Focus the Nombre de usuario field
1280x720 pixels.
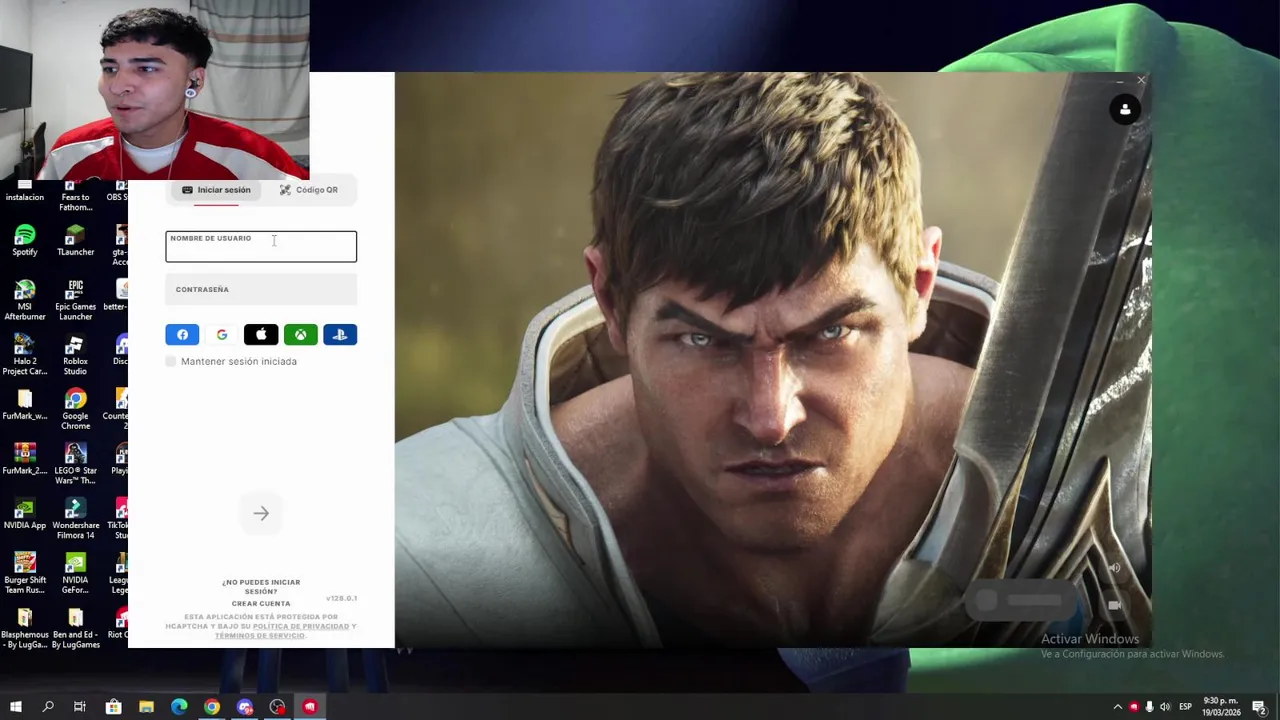point(261,247)
